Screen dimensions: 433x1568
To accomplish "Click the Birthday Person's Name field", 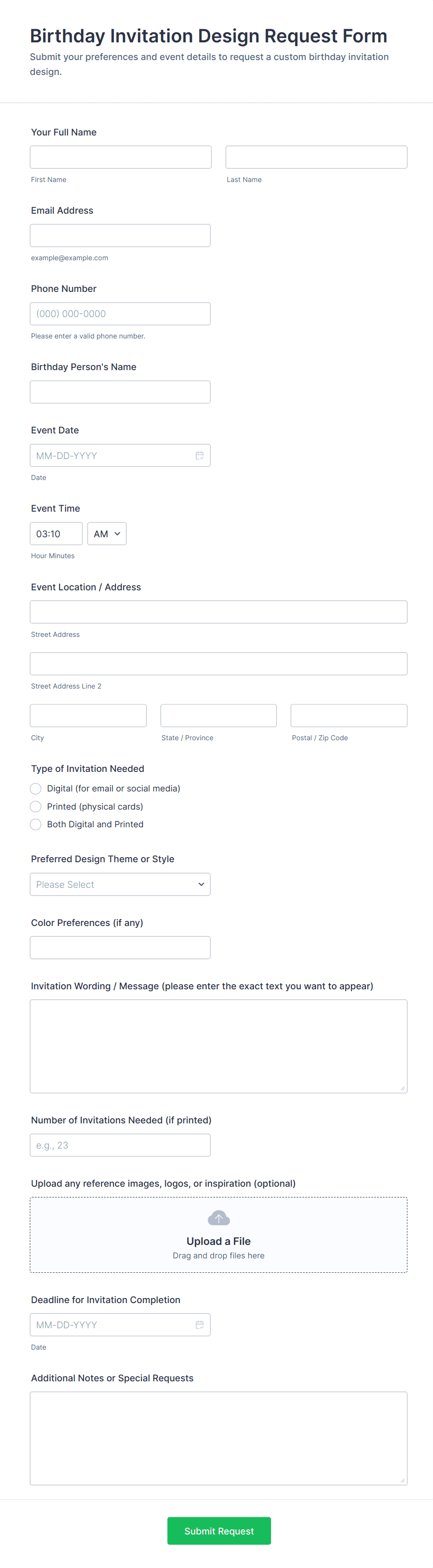I will click(x=120, y=392).
